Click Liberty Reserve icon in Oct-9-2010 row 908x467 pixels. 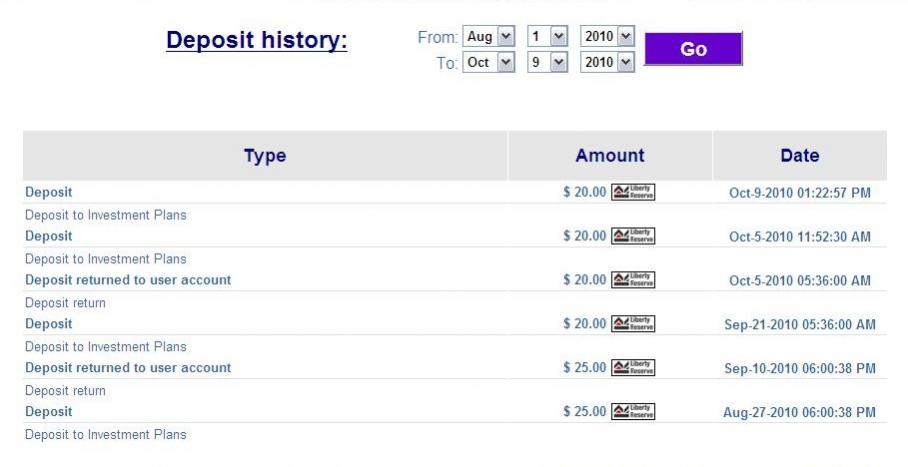coord(633,192)
